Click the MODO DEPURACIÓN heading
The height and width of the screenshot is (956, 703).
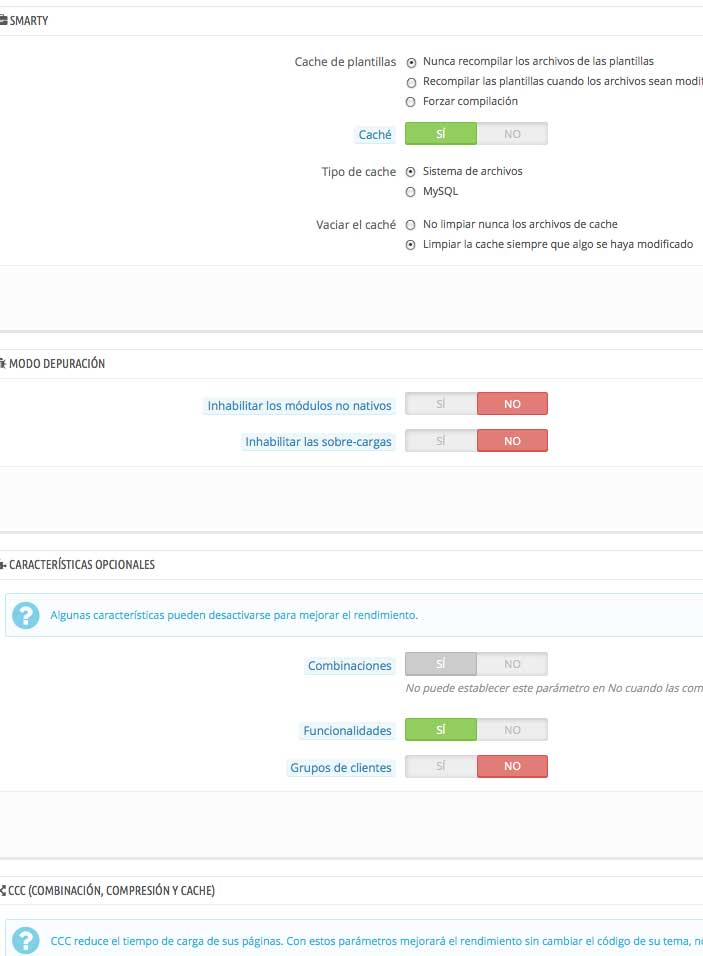pos(57,363)
